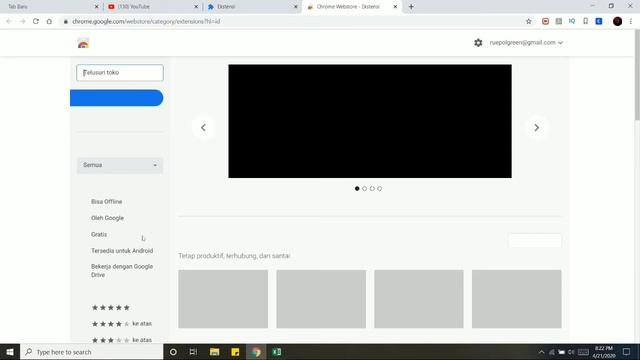The image size is (640, 360).
Task: Click the Telusuri toko search field
Action: [120, 73]
